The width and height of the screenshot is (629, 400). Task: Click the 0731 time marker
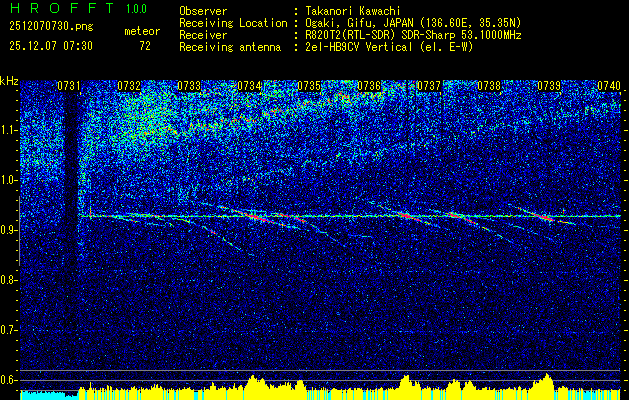(x=69, y=86)
